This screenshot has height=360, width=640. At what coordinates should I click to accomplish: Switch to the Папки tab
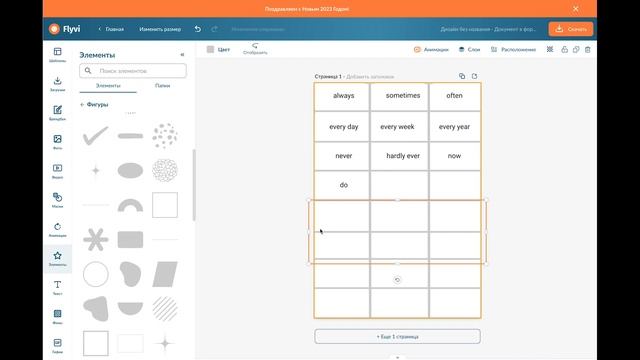(x=162, y=86)
